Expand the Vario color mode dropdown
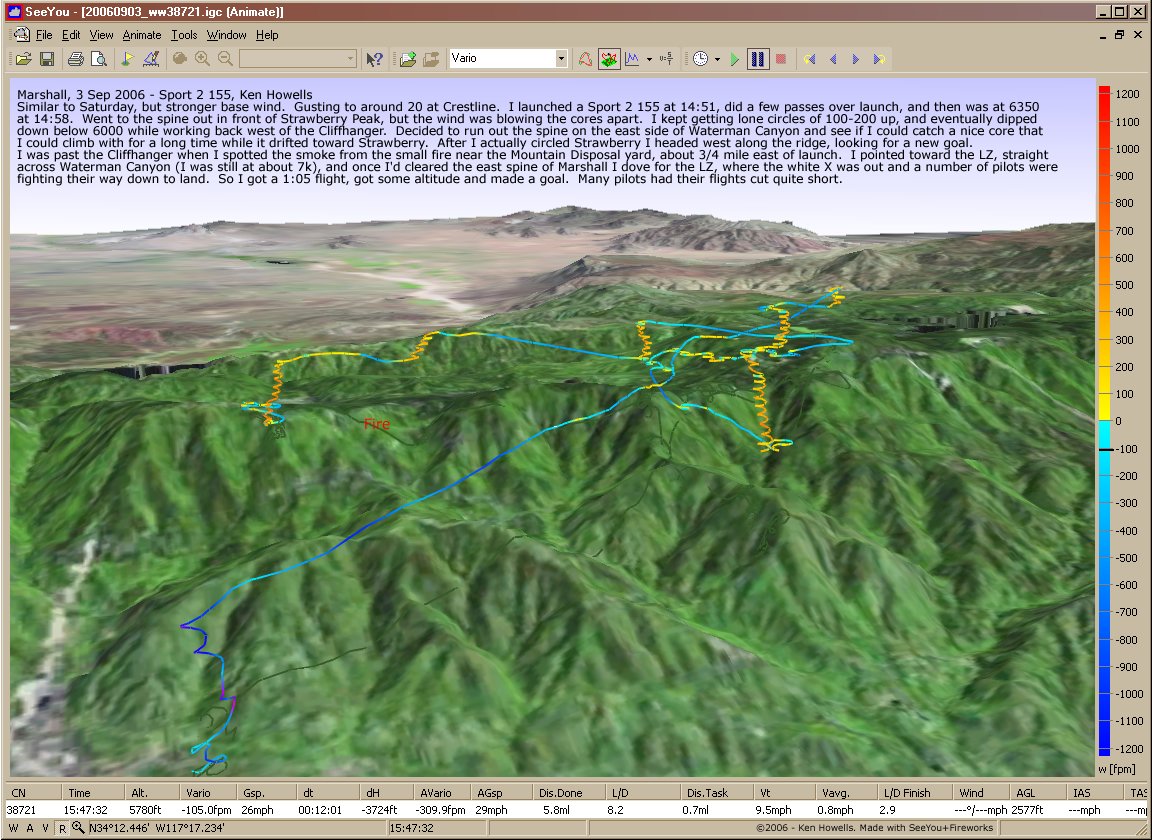The width and height of the screenshot is (1152, 840). 561,59
